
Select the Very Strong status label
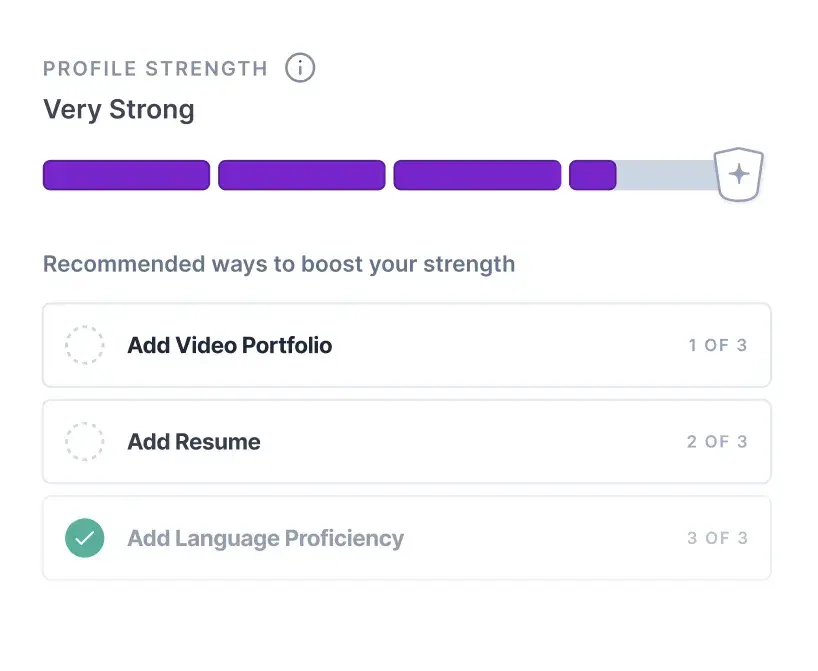tap(118, 110)
